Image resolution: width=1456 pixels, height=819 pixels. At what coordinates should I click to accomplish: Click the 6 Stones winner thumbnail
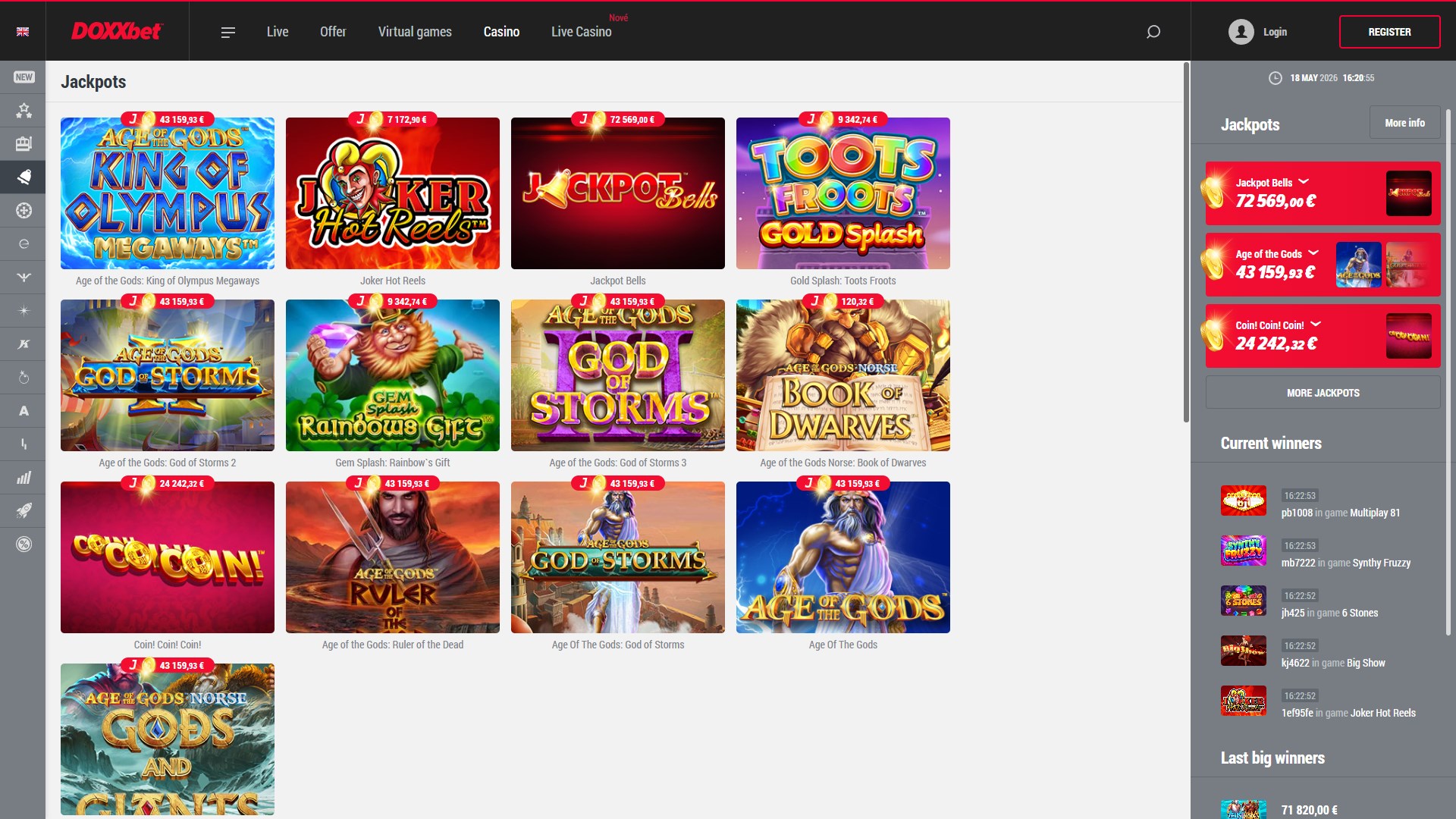1243,601
